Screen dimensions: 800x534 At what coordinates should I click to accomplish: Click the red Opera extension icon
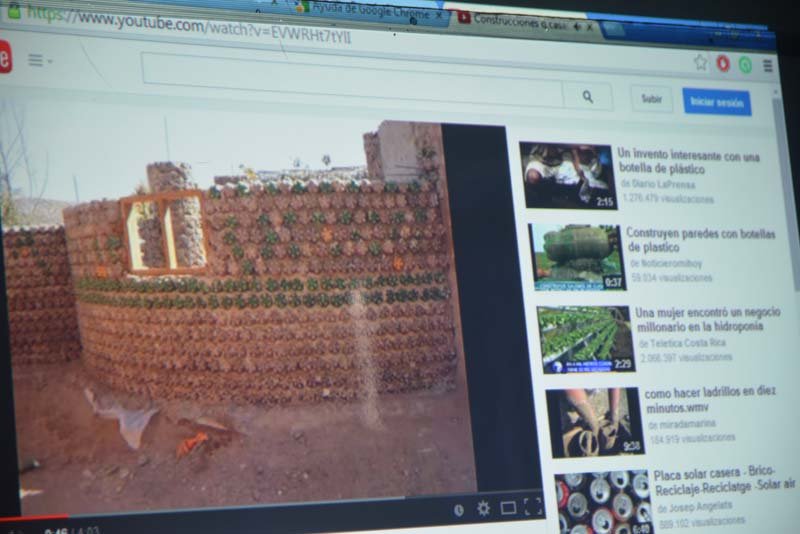coord(722,63)
